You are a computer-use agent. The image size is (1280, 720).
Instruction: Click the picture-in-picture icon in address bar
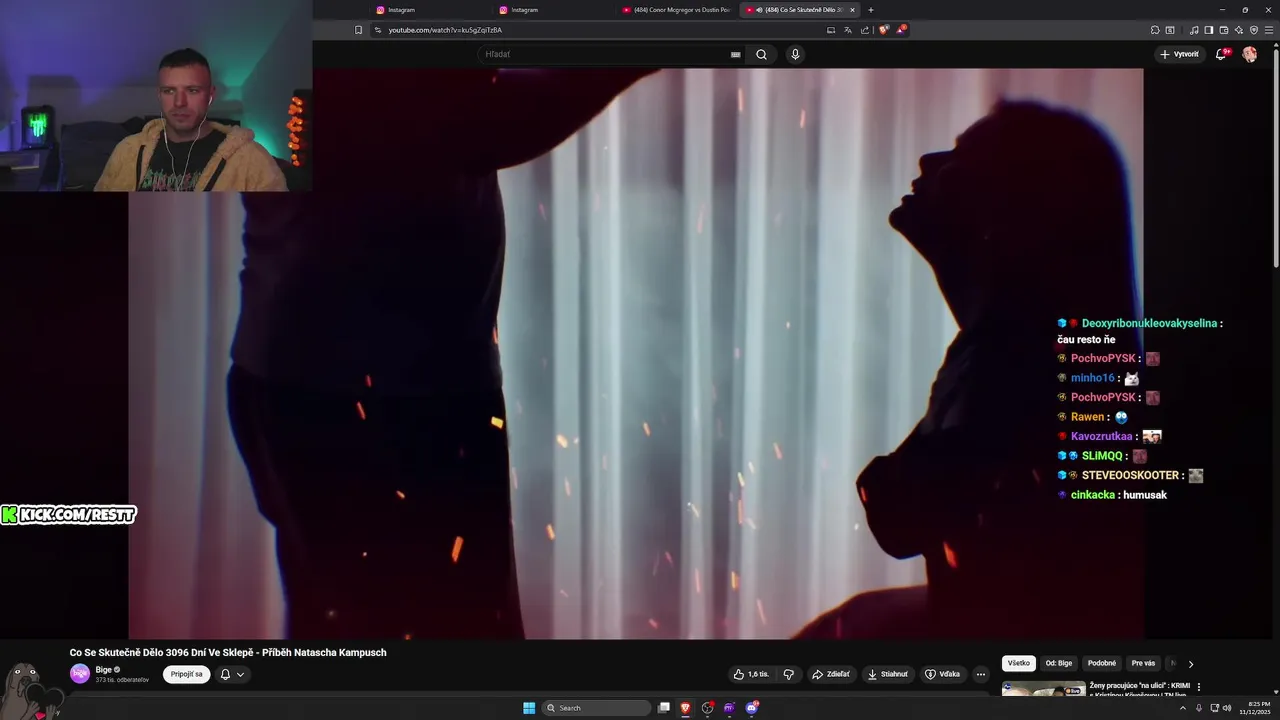click(831, 30)
